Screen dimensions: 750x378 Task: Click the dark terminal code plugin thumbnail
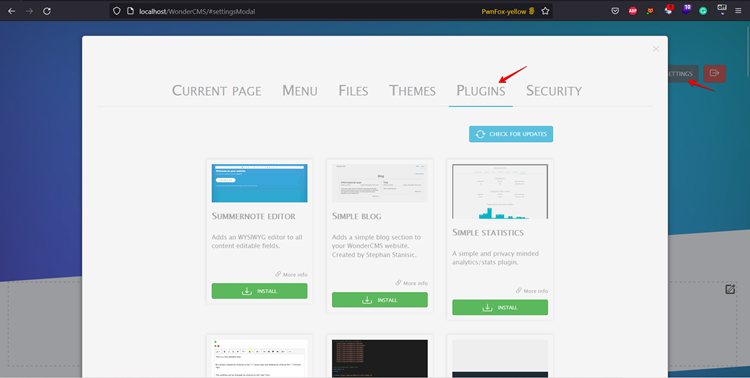[x=380, y=359]
